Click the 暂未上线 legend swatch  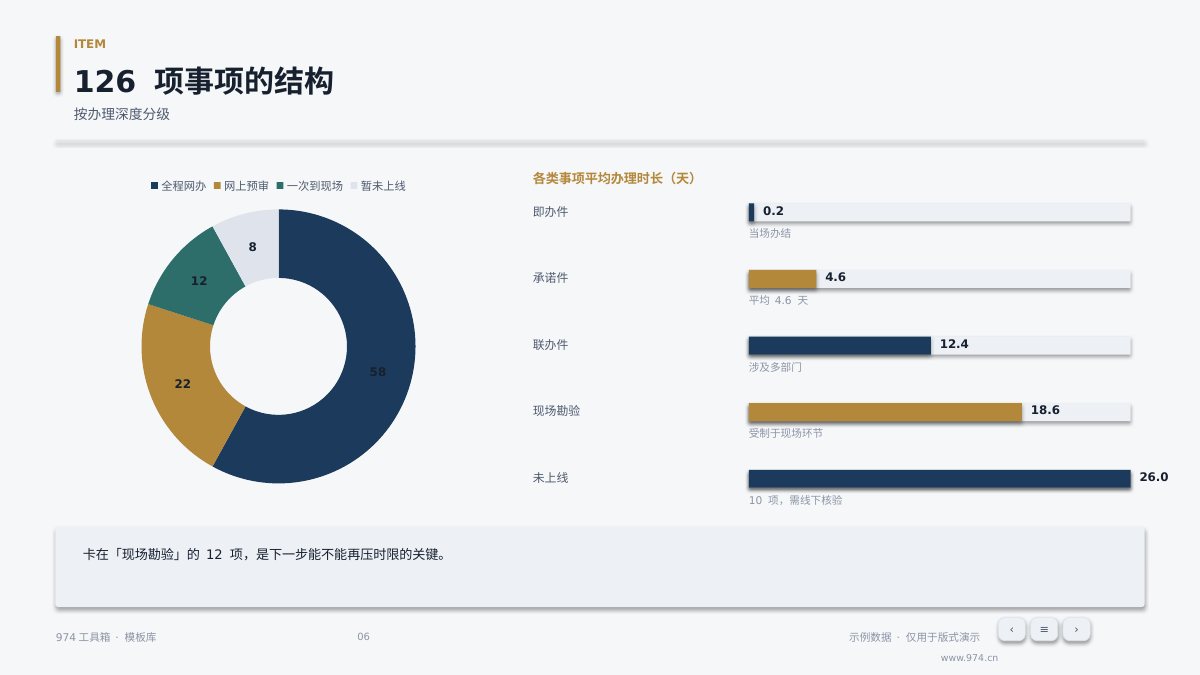[x=354, y=186]
